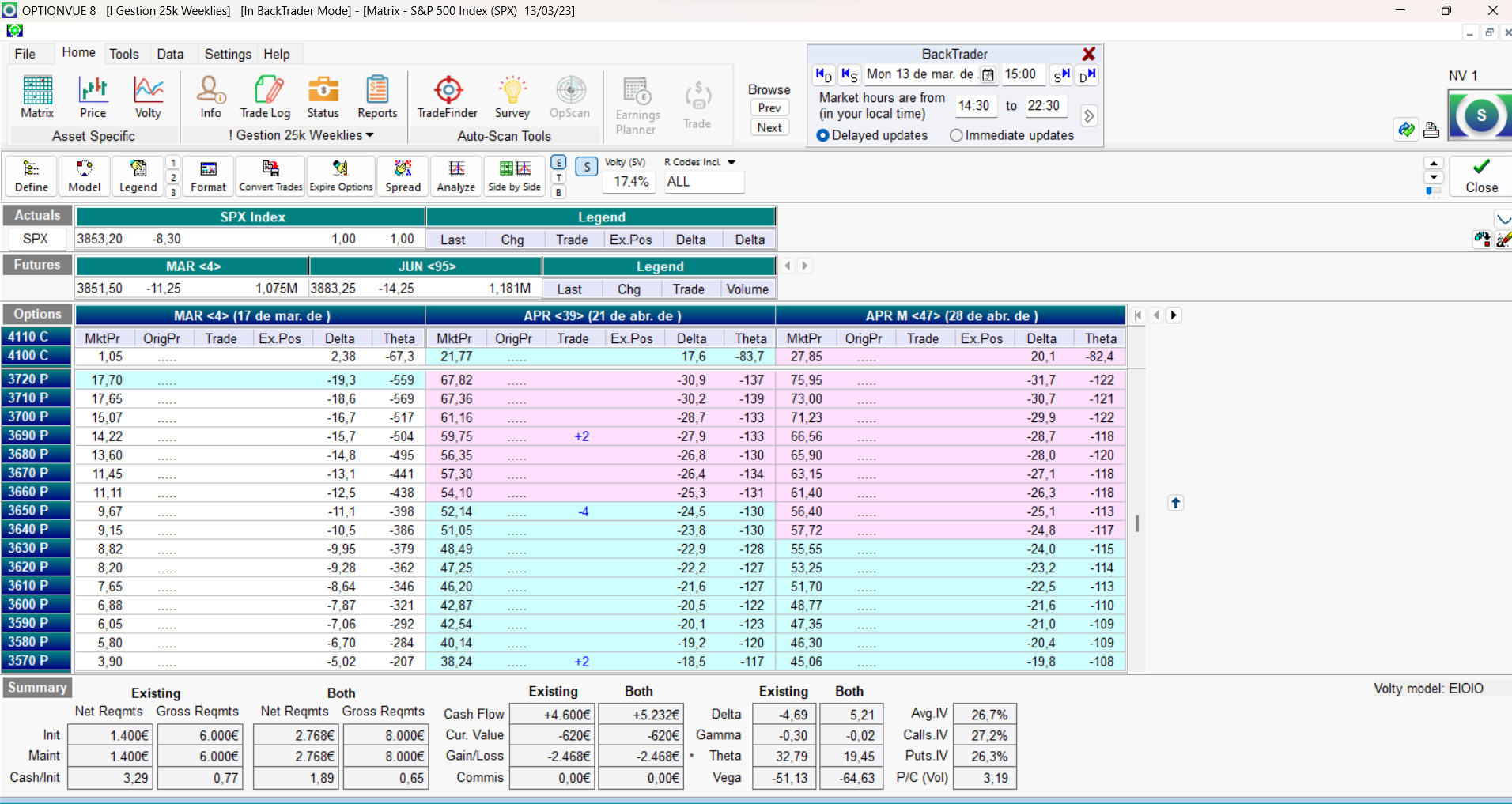The image size is (1512, 804).
Task: Step forward one time step in BackTrader
Action: click(1061, 75)
